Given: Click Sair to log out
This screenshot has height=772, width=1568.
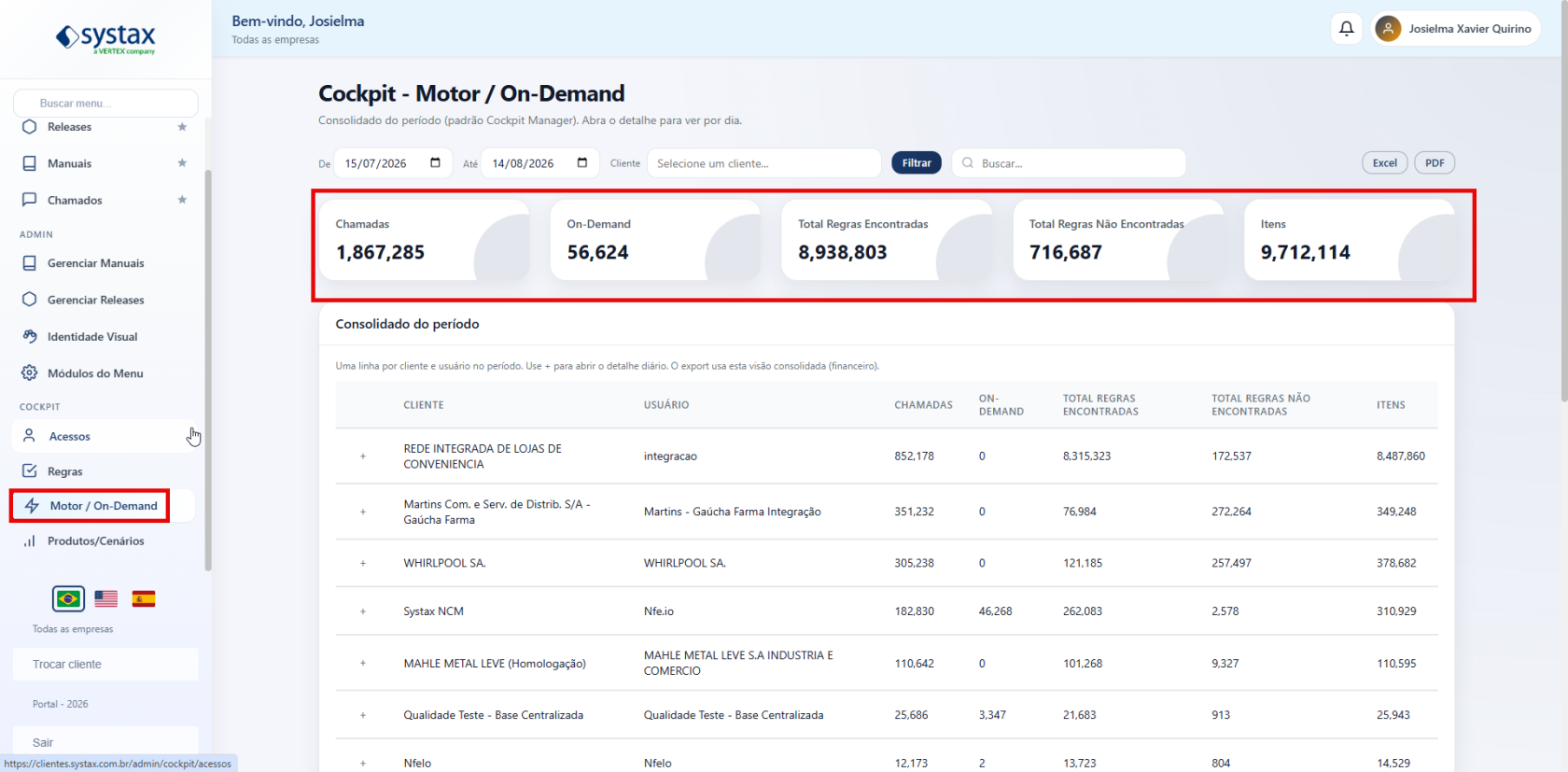Looking at the screenshot, I should (105, 743).
